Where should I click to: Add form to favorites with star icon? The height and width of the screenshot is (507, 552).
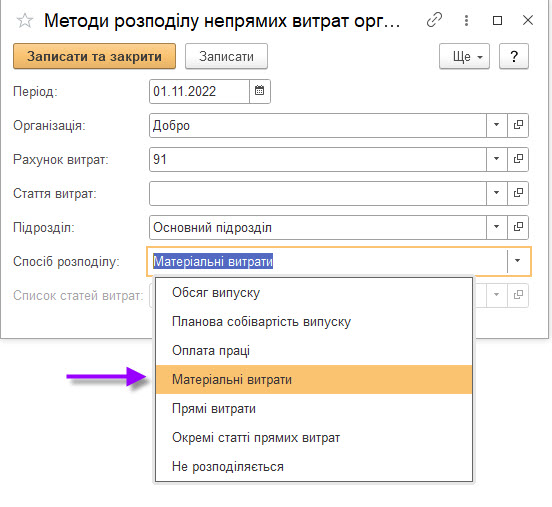coord(25,21)
